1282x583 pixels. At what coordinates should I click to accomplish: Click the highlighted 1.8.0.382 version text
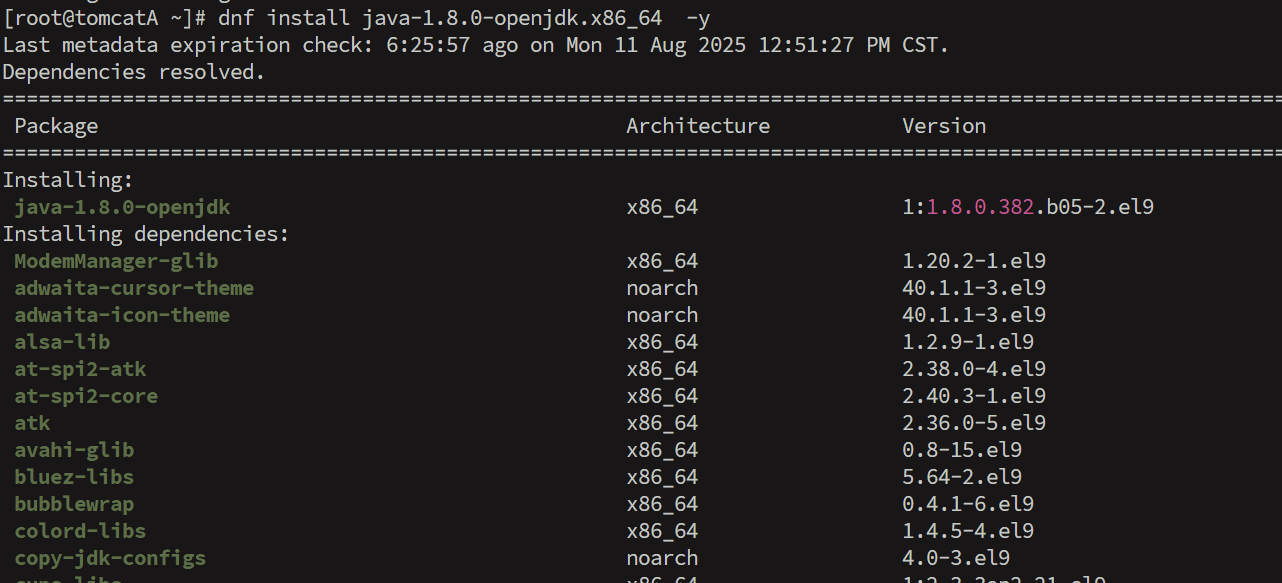980,207
